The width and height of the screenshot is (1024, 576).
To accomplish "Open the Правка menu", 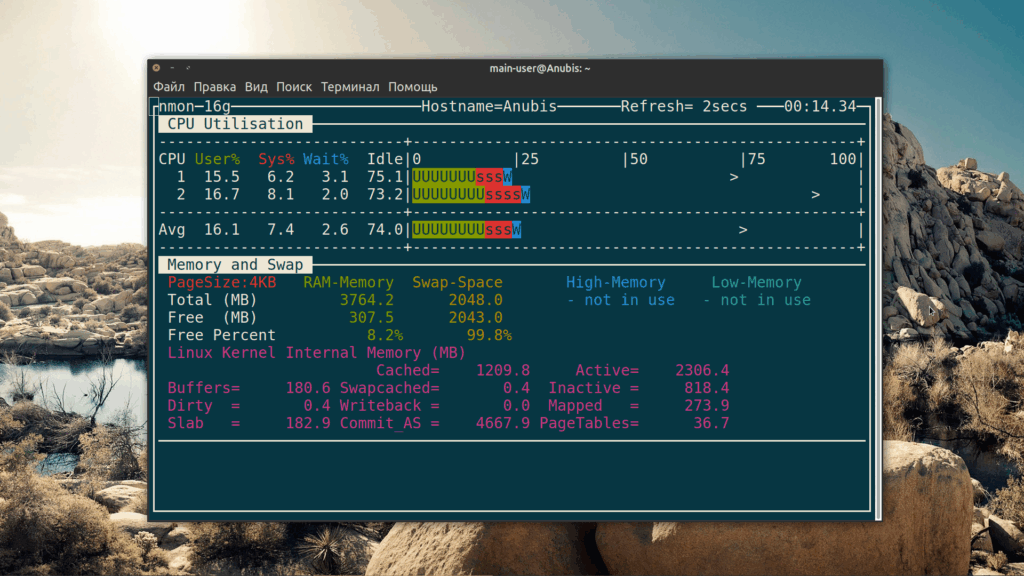I will point(215,87).
